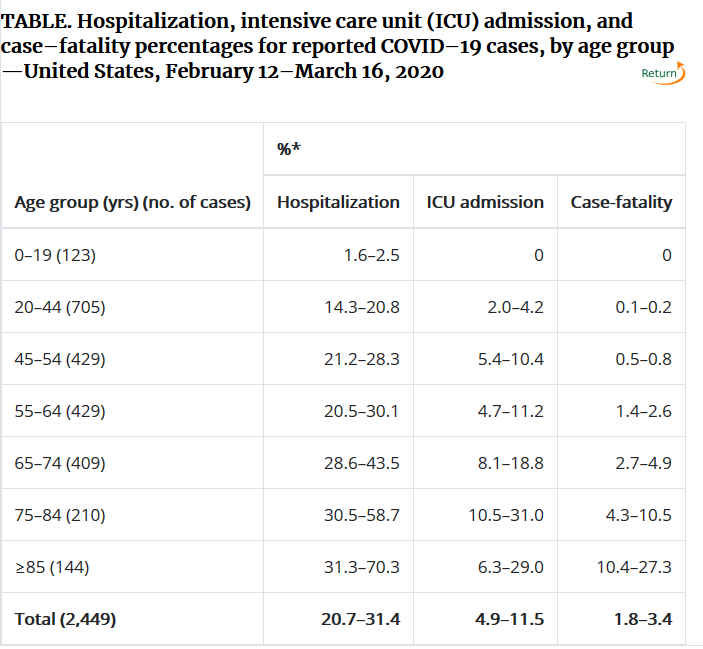The image size is (703, 649).
Task: Select the ≥85 (144) row label
Action: (x=54, y=567)
